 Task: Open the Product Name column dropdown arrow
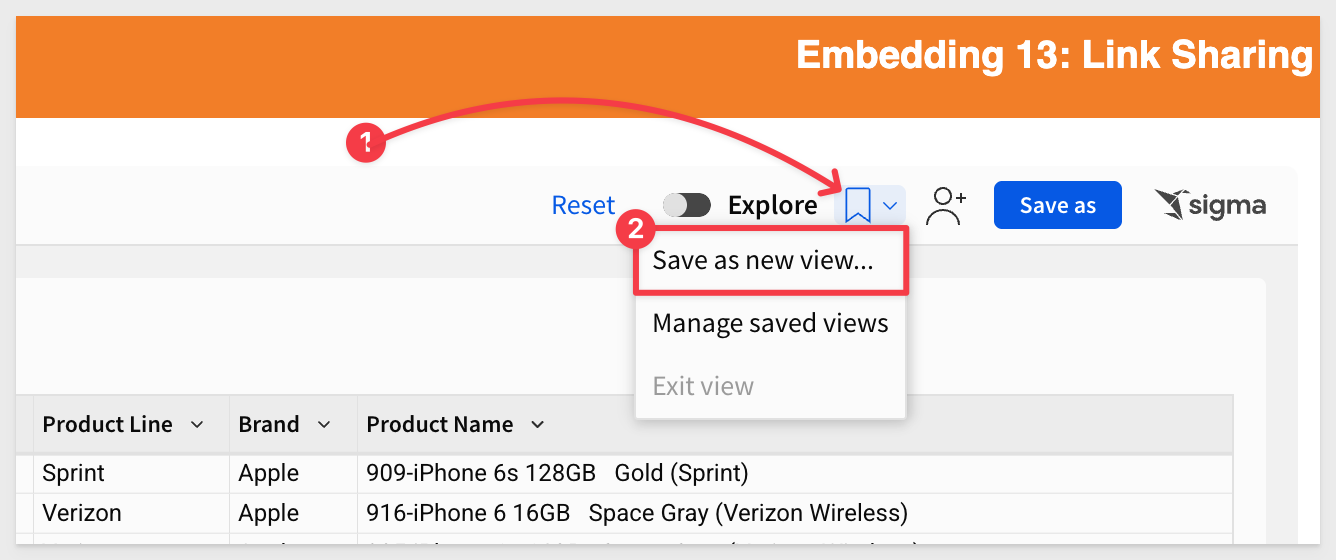[x=538, y=424]
